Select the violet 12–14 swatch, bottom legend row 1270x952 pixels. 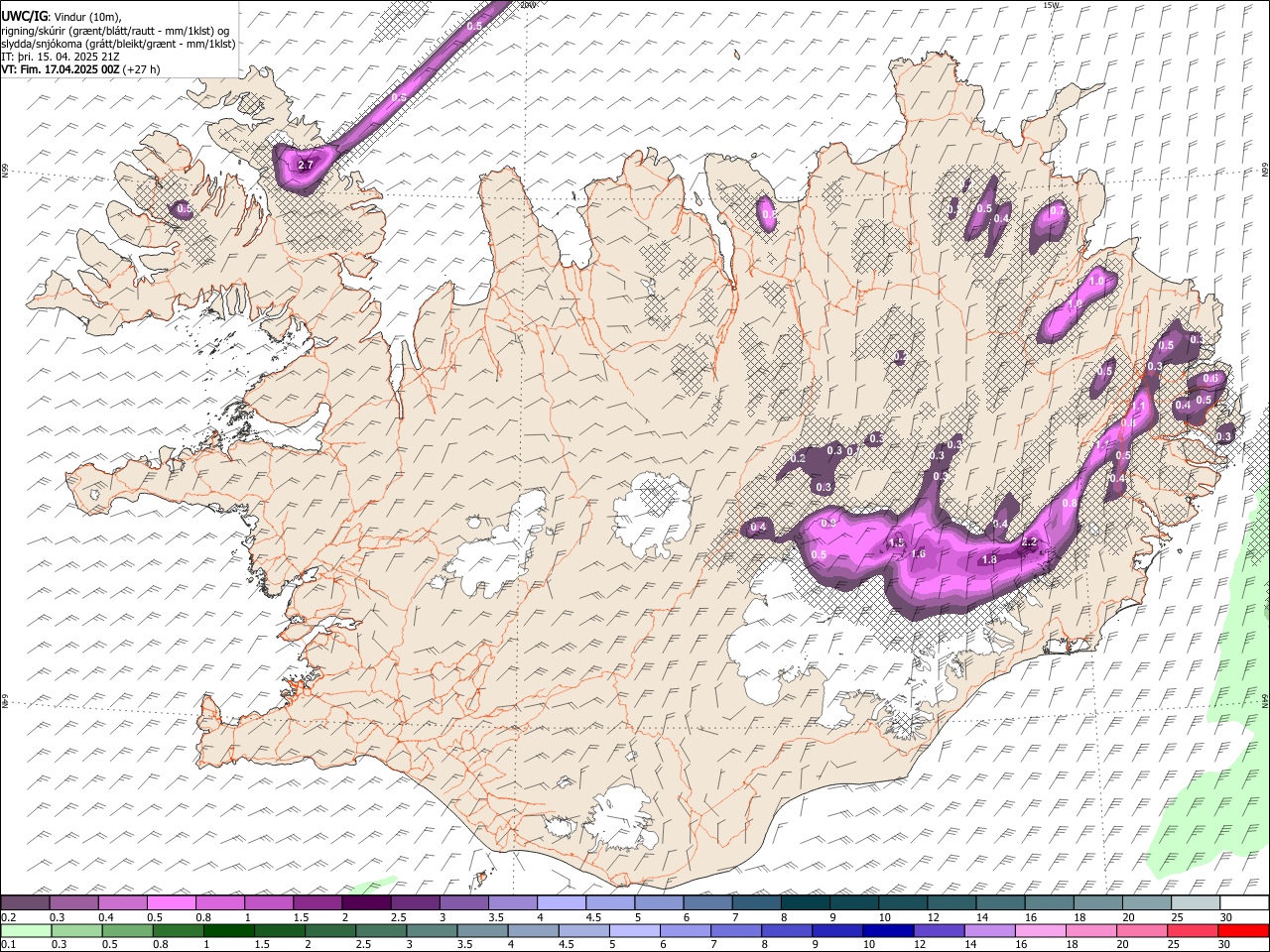939,931
